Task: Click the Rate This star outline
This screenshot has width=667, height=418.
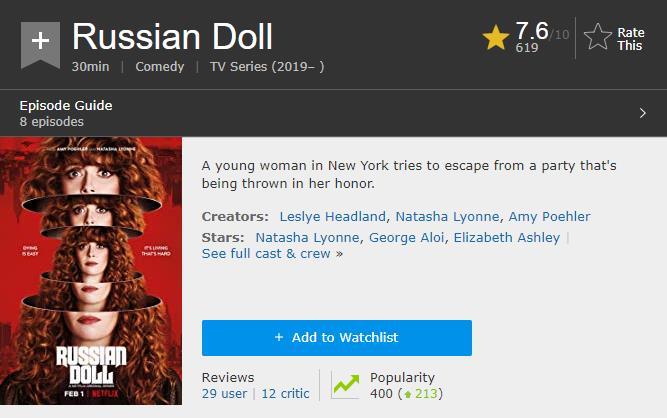Action: click(x=598, y=38)
